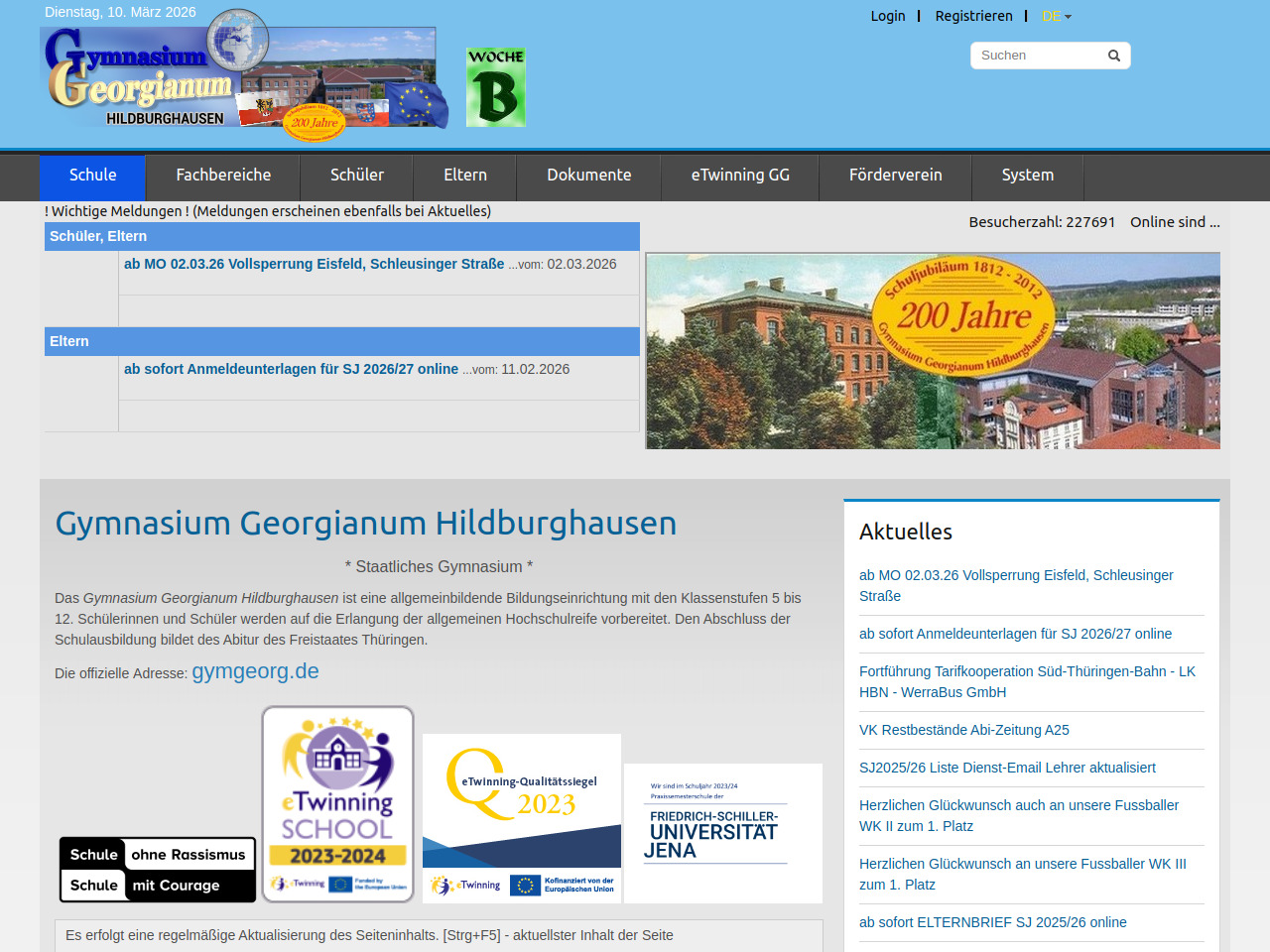Open the gymgeorg.de address link

255,671
